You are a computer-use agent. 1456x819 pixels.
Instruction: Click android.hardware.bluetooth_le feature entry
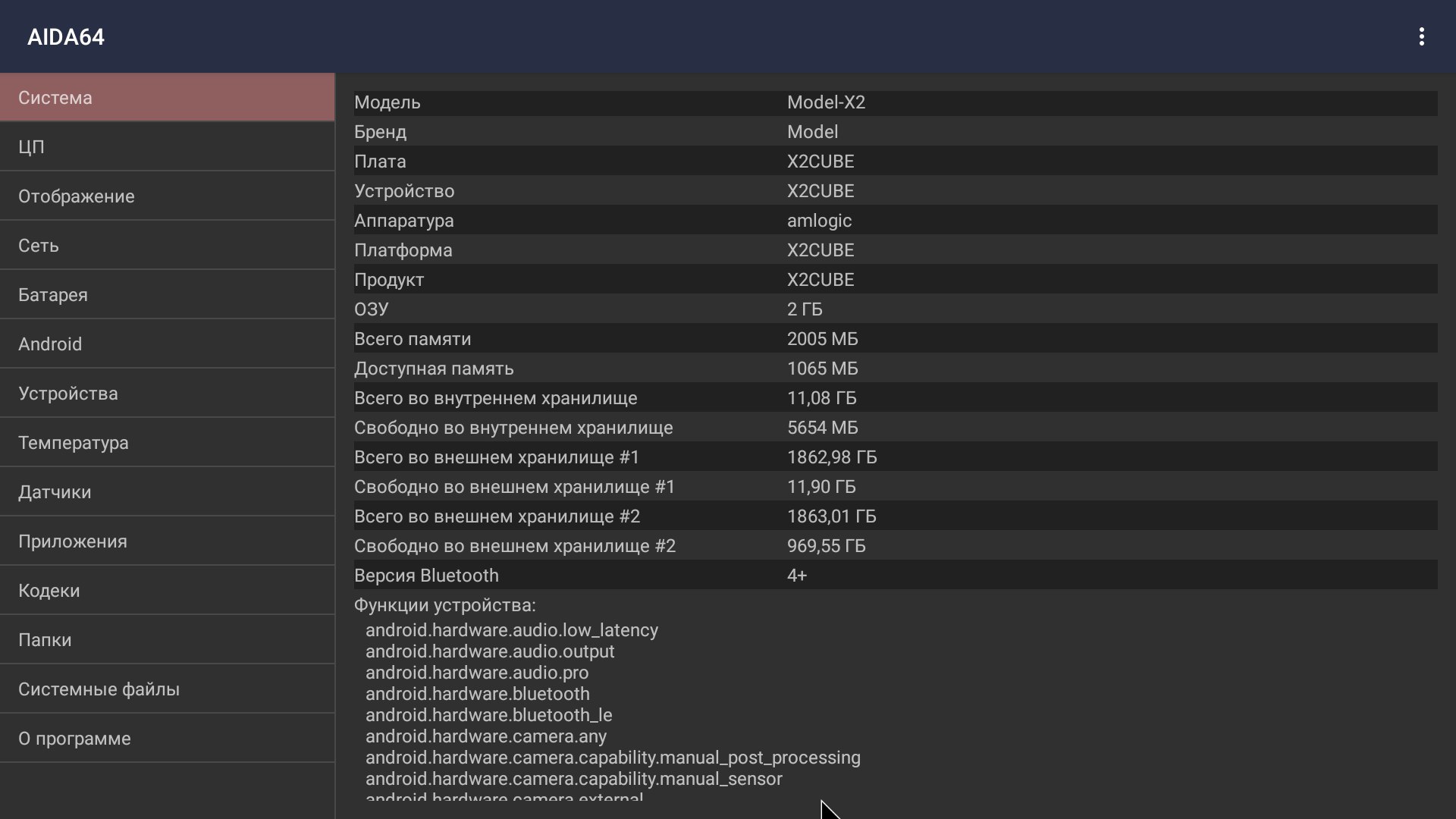488,715
